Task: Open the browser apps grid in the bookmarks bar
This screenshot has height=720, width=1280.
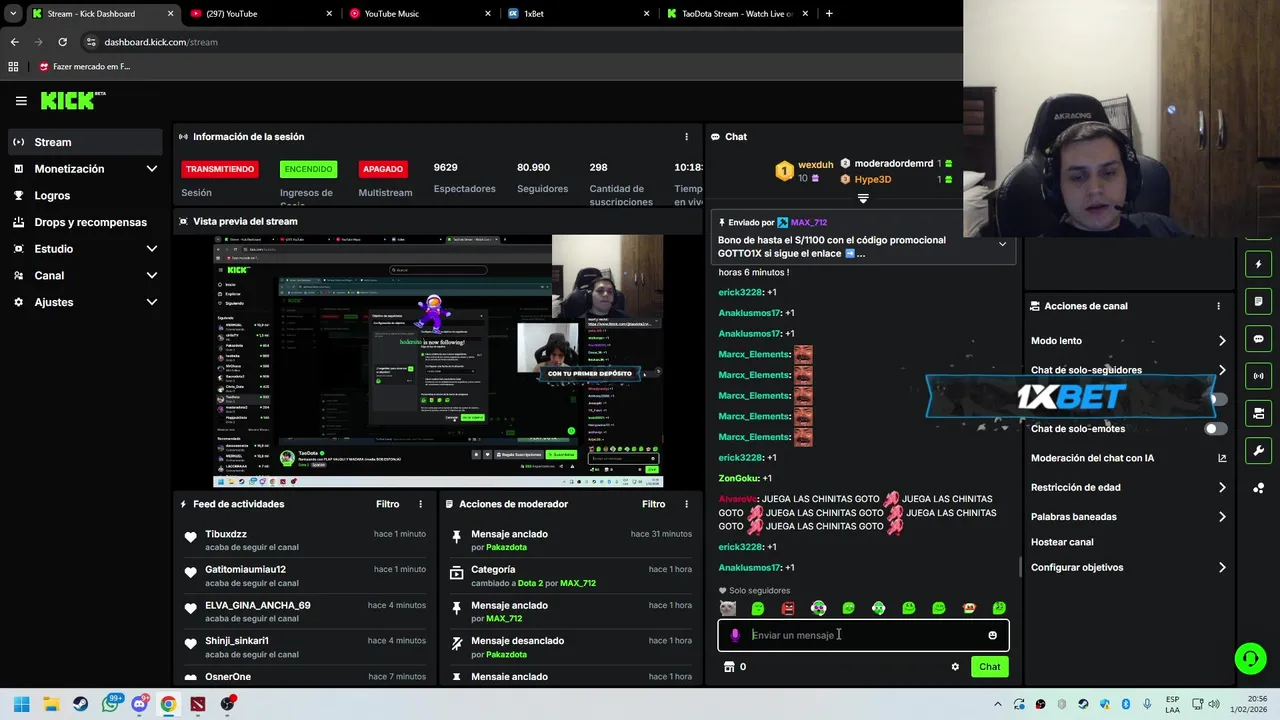Action: point(13,67)
